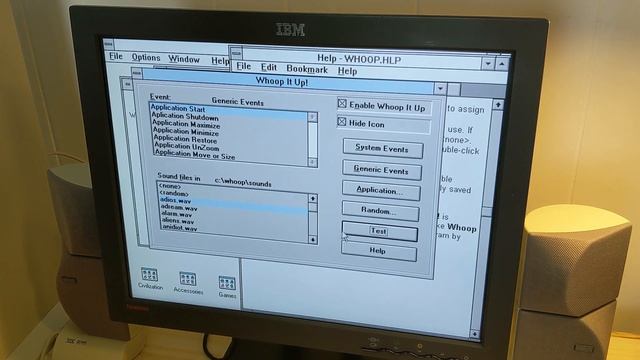Open Bookmark menu in Help window
640x360 pixels.
(x=307, y=69)
